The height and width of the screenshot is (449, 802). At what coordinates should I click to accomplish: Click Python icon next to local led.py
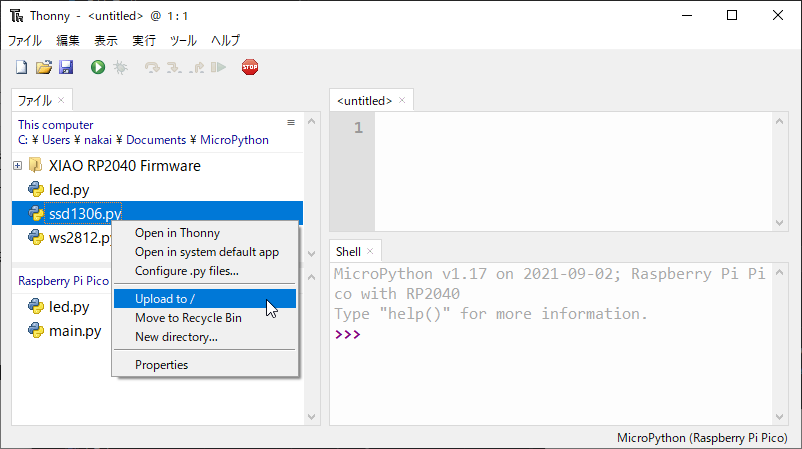[x=36, y=189]
